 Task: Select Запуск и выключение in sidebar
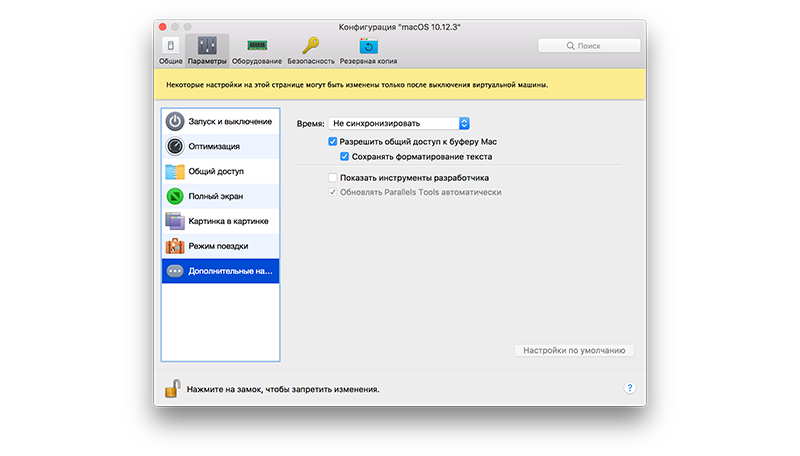(x=220, y=121)
